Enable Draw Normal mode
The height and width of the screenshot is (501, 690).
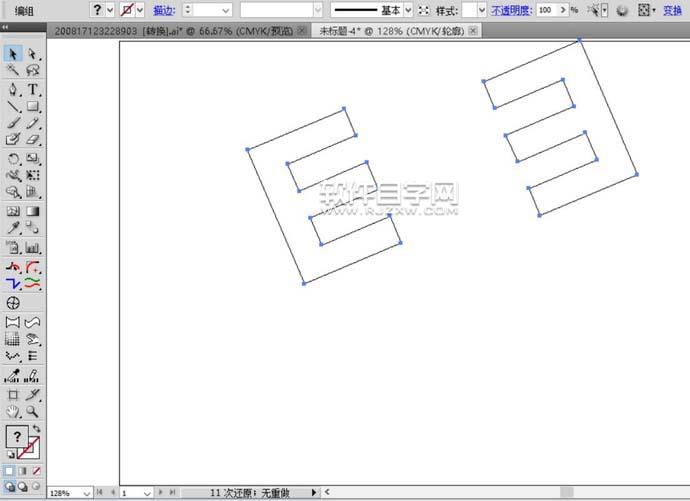pyautogui.click(x=9, y=486)
